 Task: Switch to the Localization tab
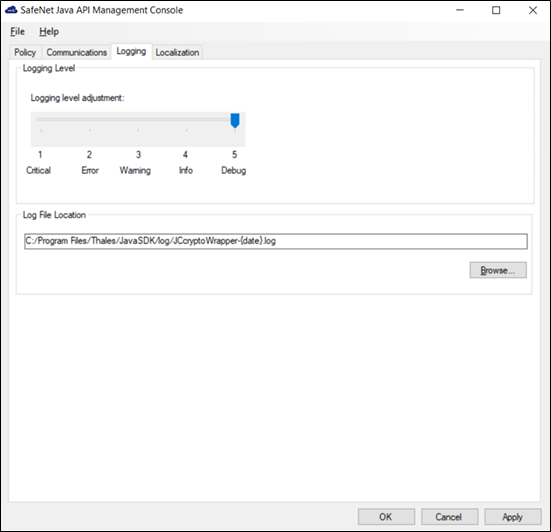click(x=177, y=52)
